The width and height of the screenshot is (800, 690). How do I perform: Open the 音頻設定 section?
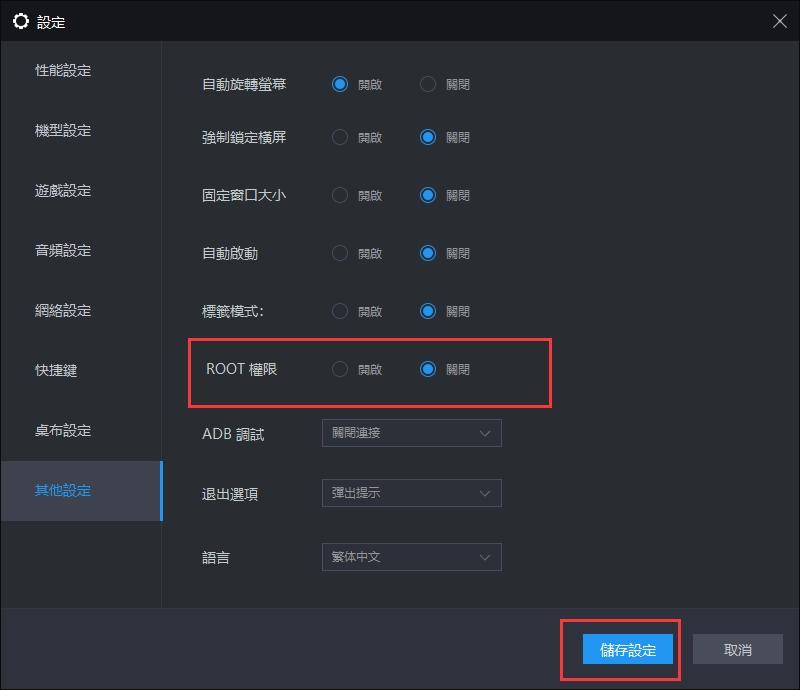[x=60, y=251]
